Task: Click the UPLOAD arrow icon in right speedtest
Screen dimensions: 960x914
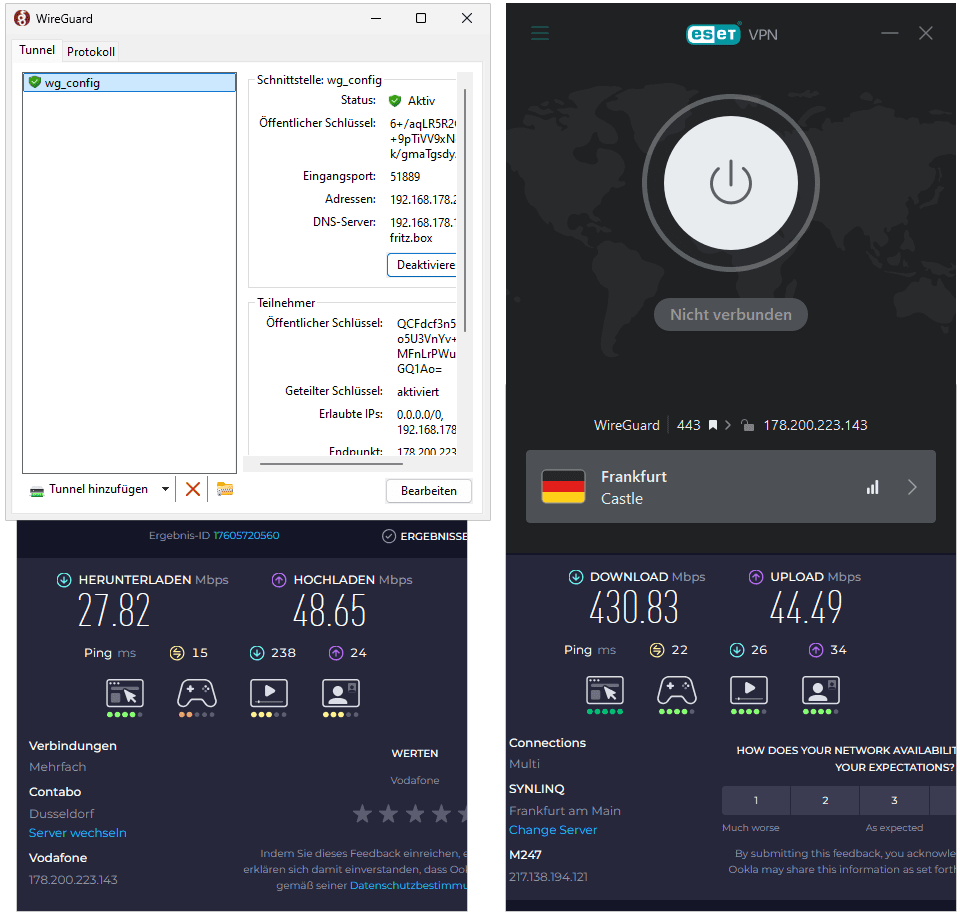Action: (756, 577)
